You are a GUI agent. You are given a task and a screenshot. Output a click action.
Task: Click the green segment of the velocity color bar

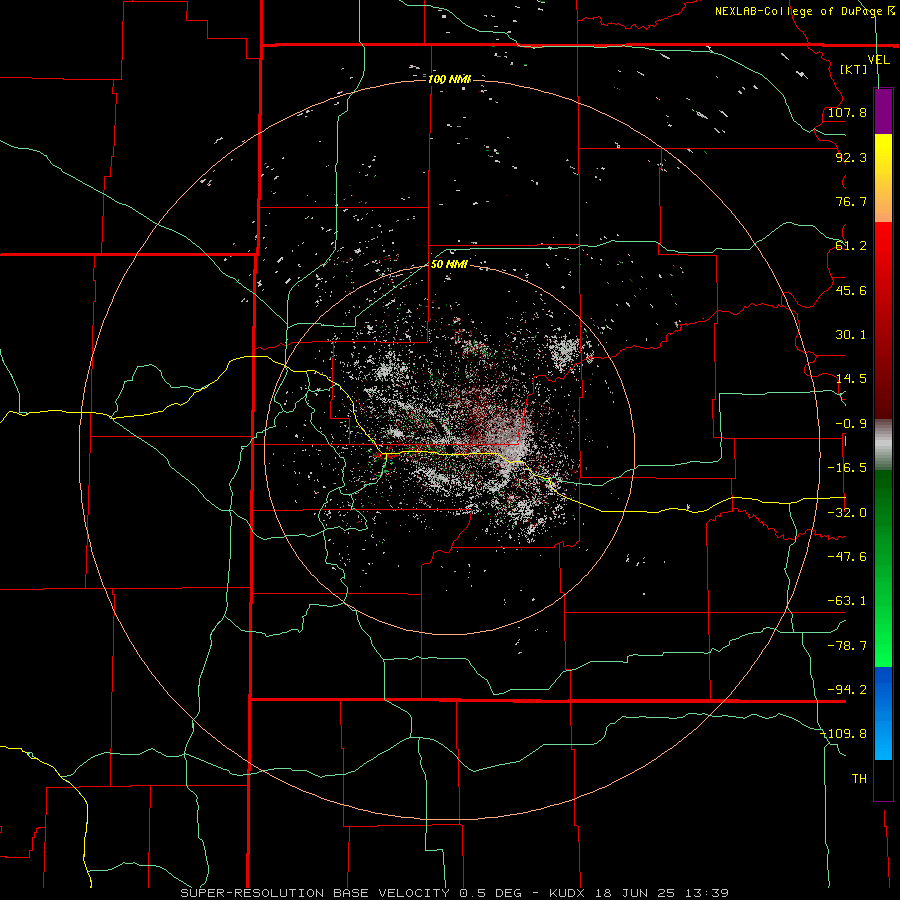[883, 568]
